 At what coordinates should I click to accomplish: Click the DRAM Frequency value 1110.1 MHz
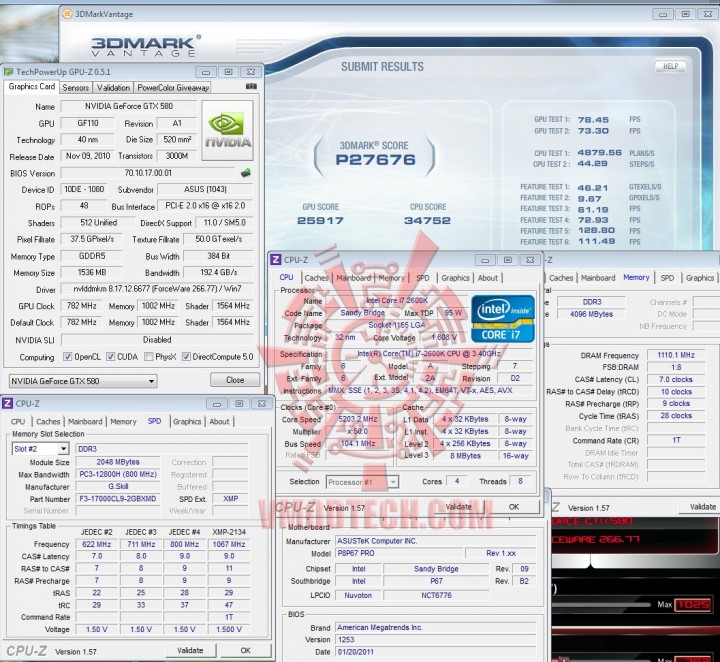pyautogui.click(x=676, y=355)
